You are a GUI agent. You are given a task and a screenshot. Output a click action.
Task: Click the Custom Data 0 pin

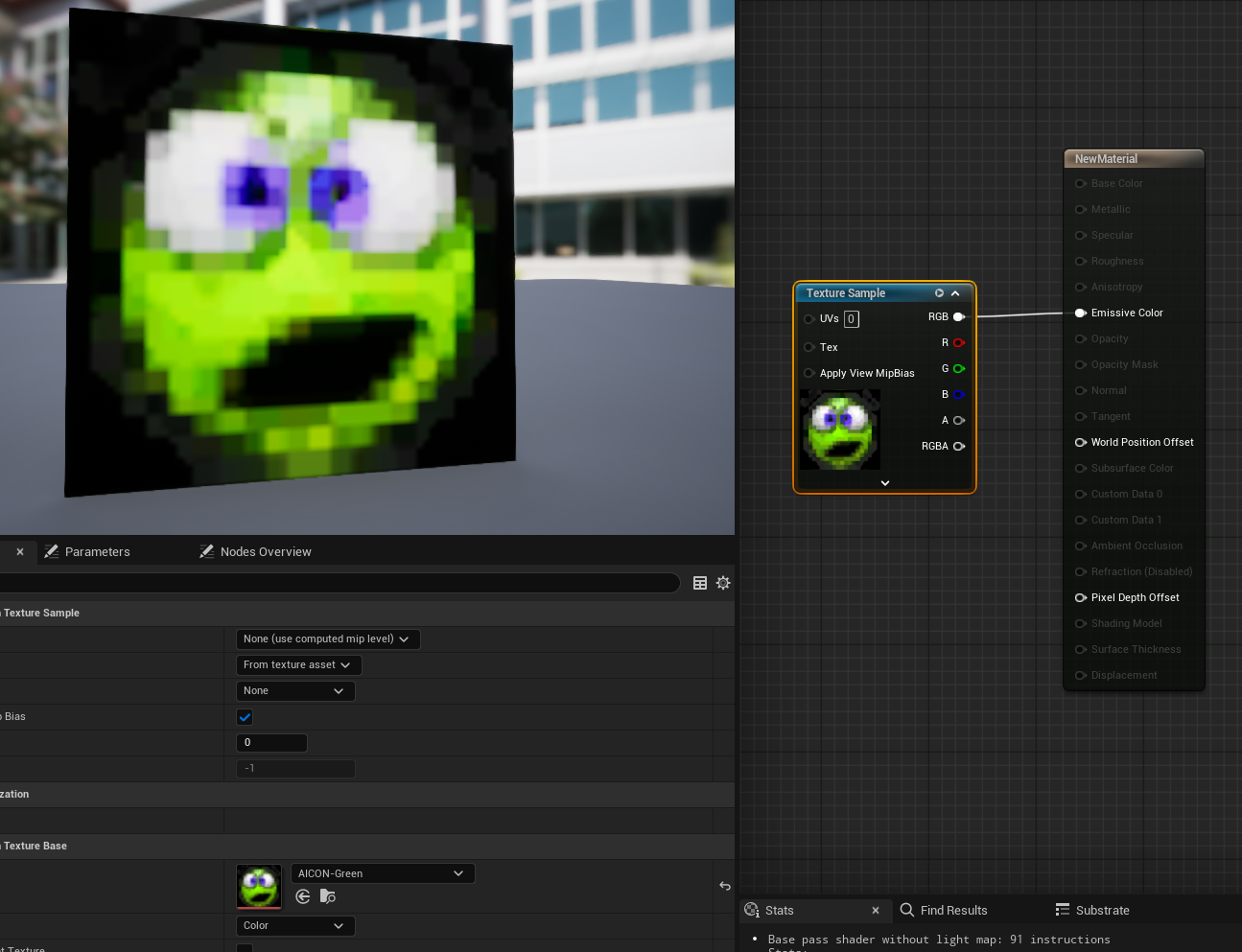coord(1081,494)
